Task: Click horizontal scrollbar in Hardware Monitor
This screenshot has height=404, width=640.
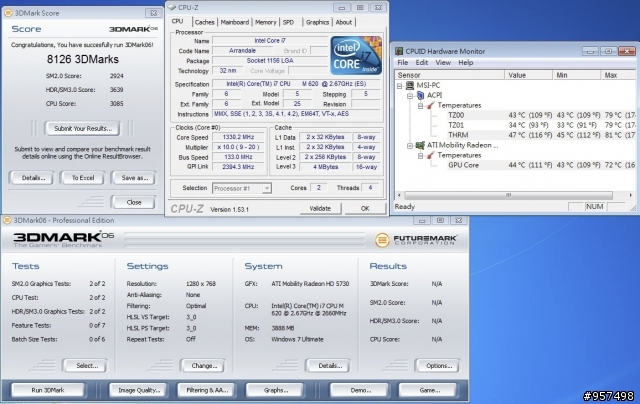Action: (x=508, y=195)
